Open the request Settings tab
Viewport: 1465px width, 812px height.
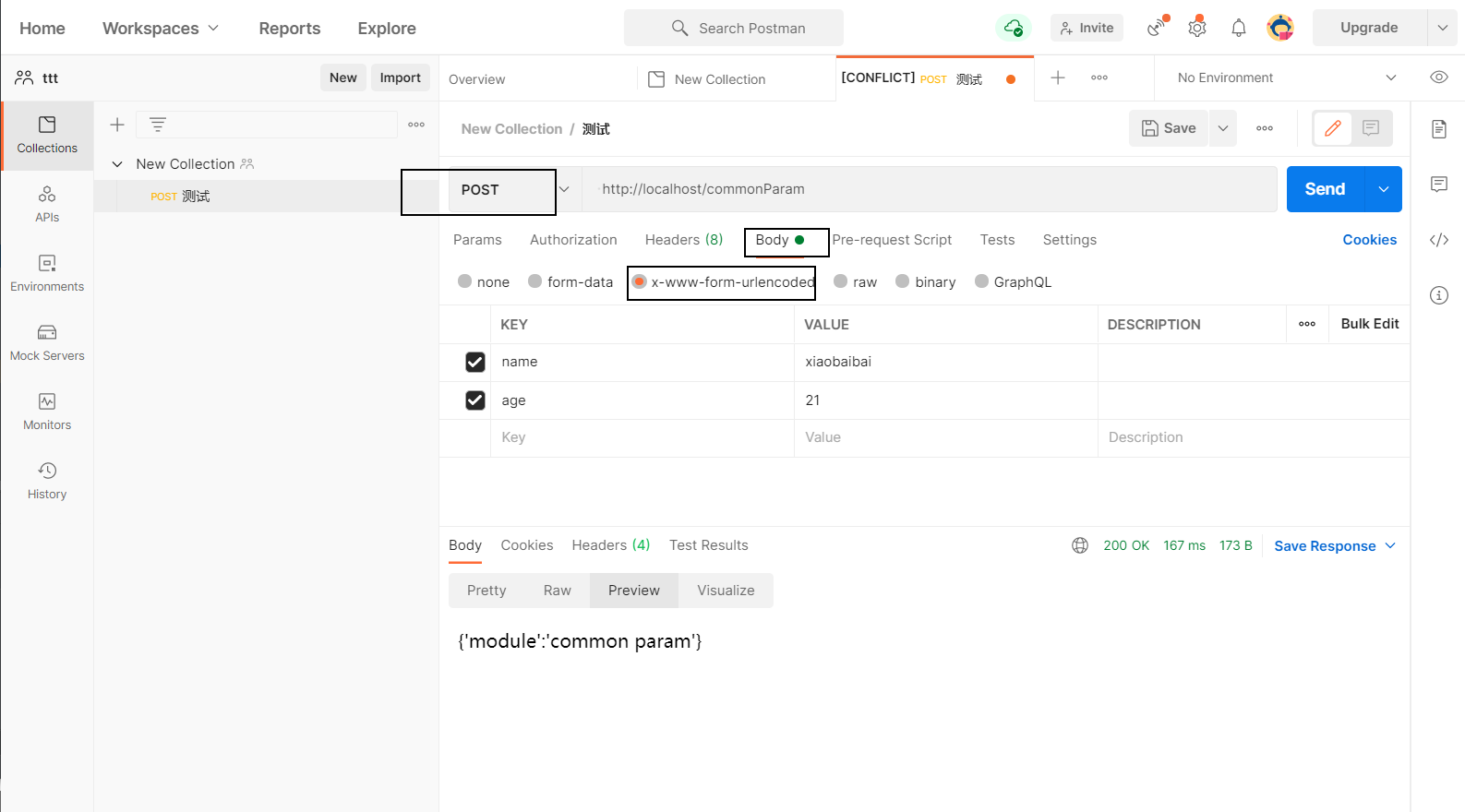1070,240
